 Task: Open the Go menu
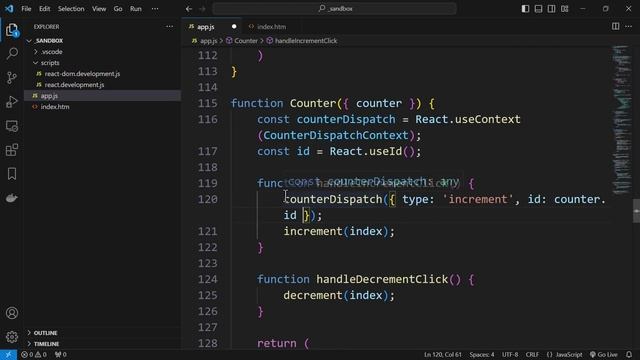[x=118, y=9]
